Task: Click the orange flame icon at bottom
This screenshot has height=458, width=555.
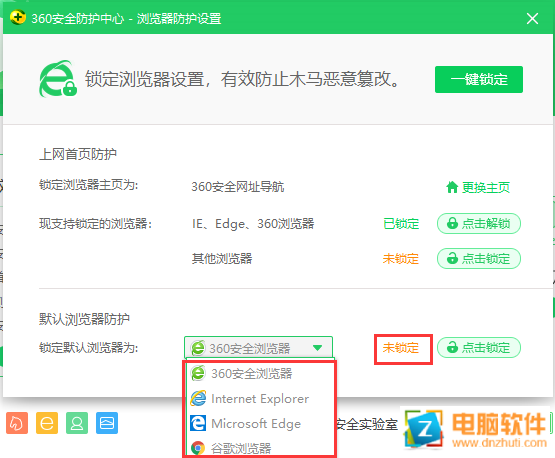Action: tap(17, 423)
